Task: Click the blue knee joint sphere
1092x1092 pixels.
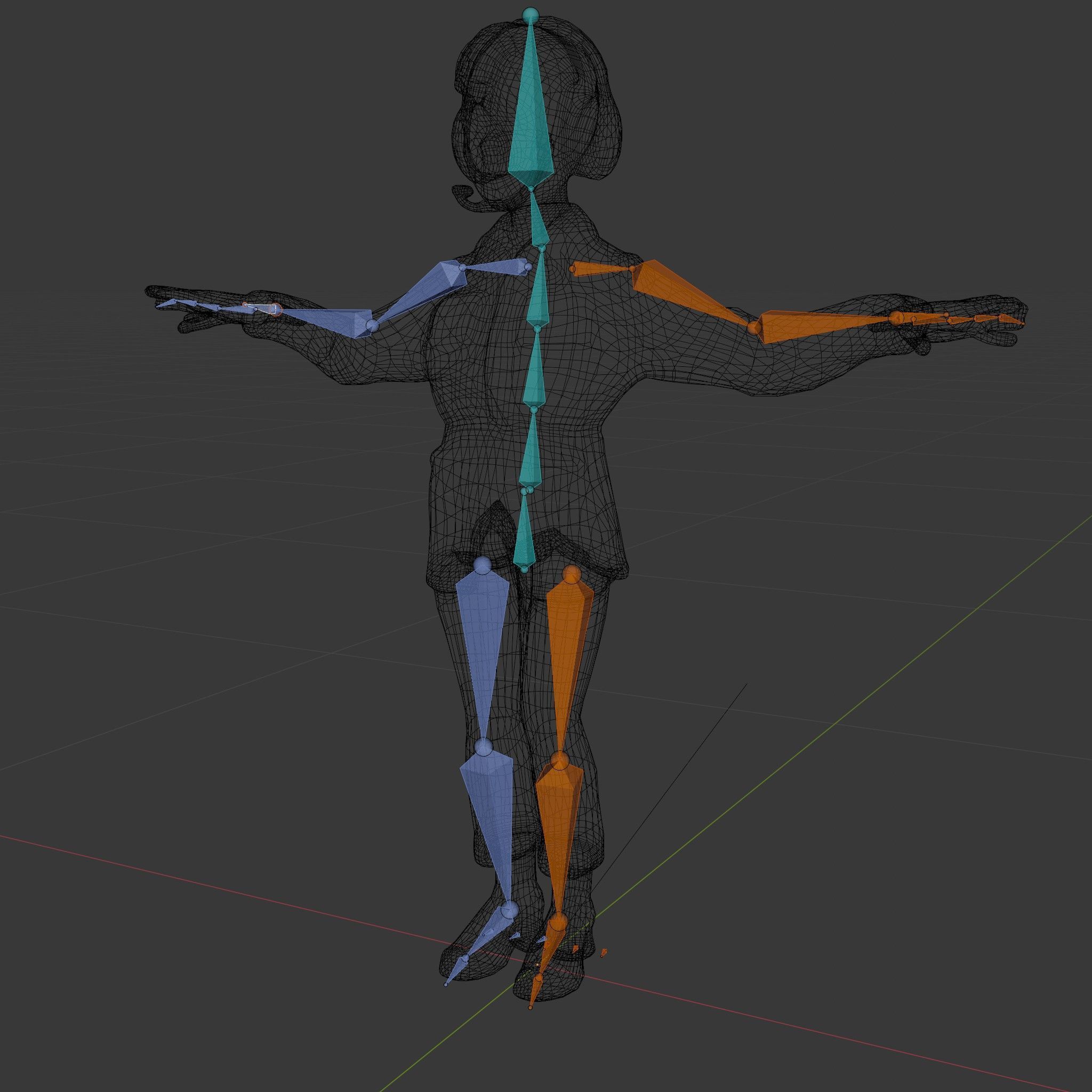Action: tap(483, 747)
